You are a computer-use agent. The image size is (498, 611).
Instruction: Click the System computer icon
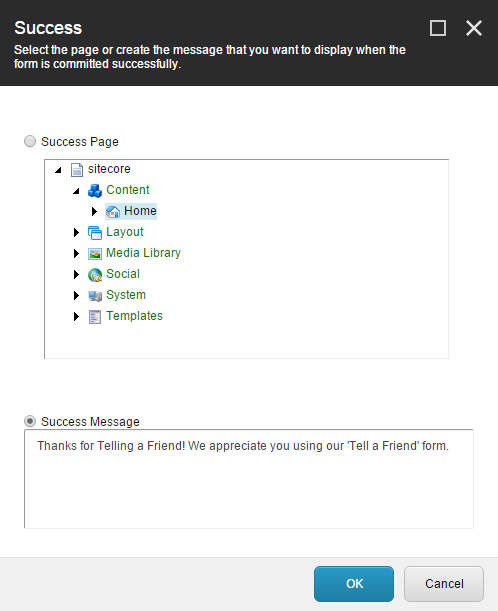95,296
